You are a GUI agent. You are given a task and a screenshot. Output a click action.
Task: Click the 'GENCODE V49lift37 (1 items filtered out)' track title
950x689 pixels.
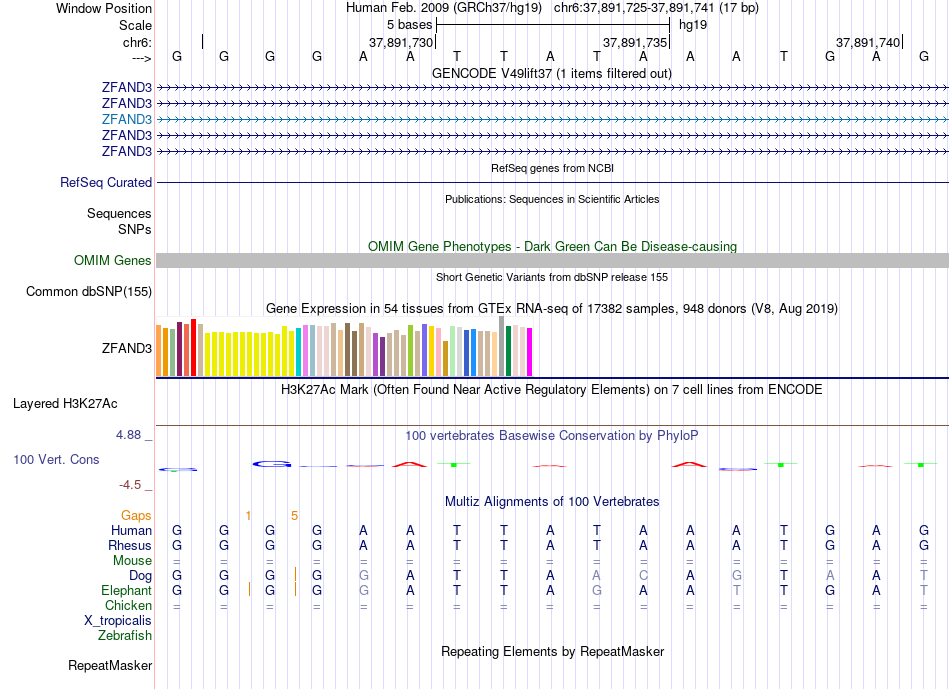pyautogui.click(x=552, y=73)
